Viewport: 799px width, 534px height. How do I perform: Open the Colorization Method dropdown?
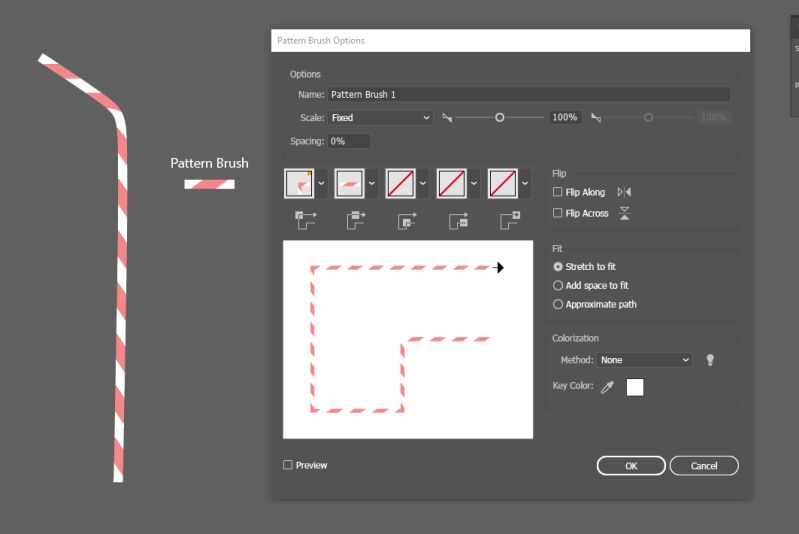[645, 360]
